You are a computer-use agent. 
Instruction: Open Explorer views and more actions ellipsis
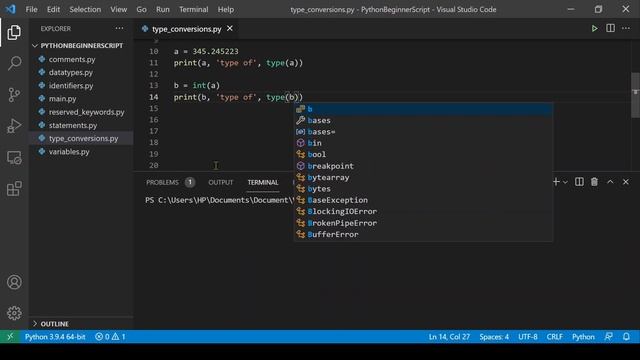(119, 29)
